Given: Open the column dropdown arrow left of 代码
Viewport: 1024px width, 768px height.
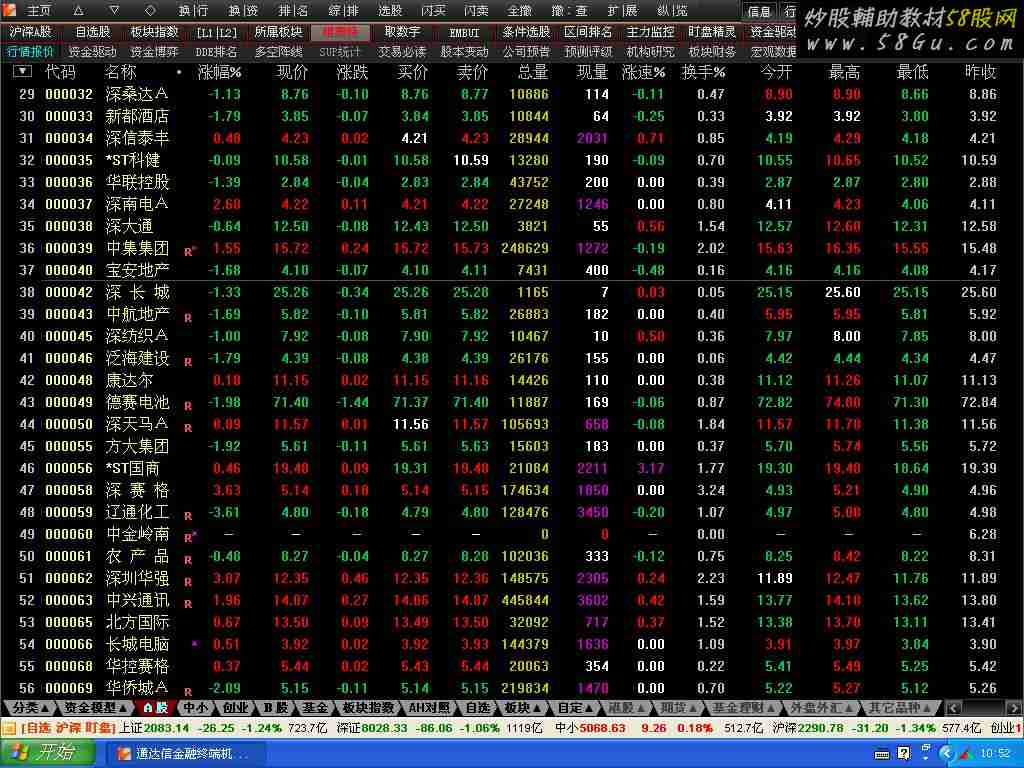Looking at the screenshot, I should pos(22,71).
